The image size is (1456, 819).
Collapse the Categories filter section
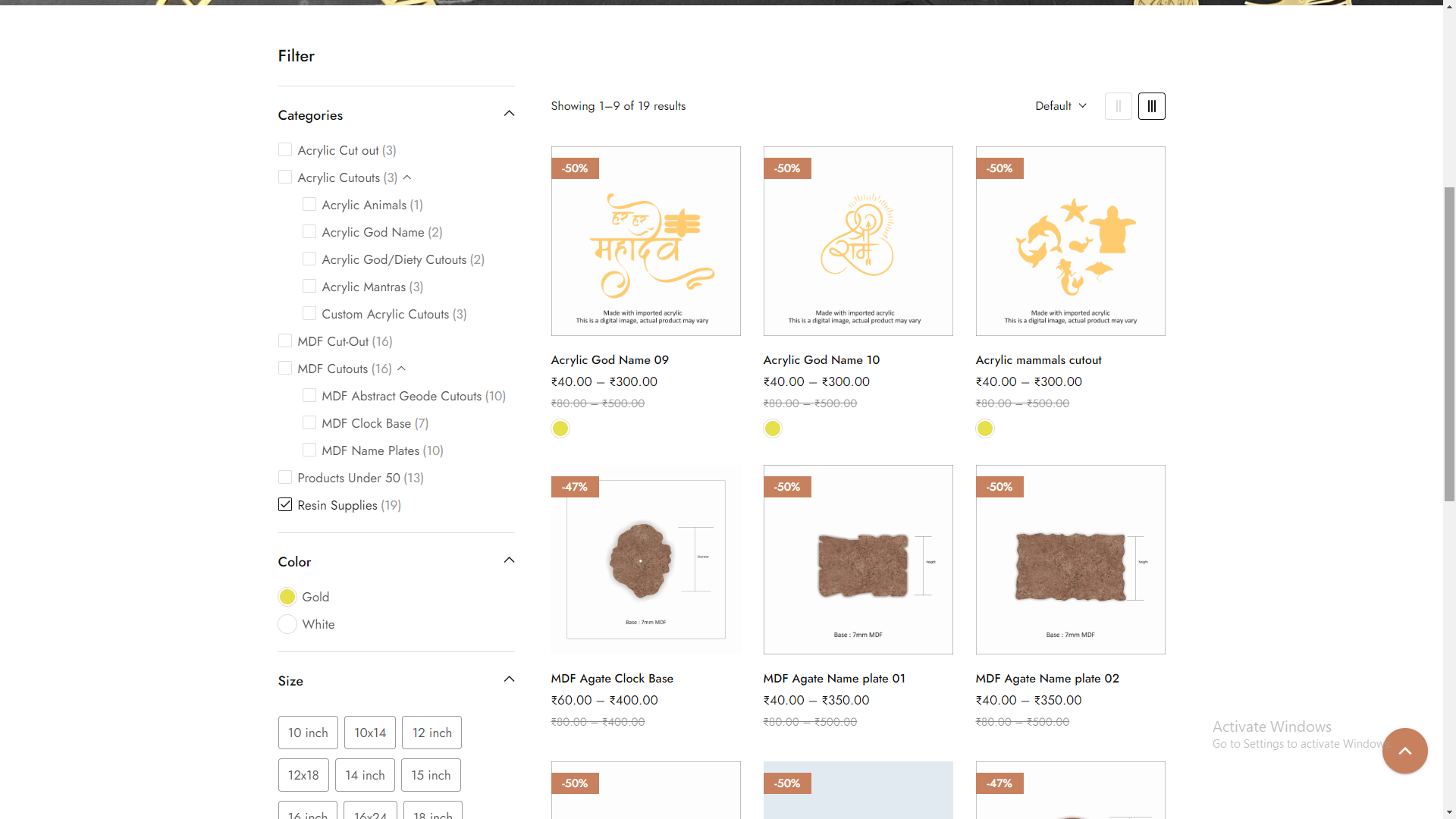point(509,114)
